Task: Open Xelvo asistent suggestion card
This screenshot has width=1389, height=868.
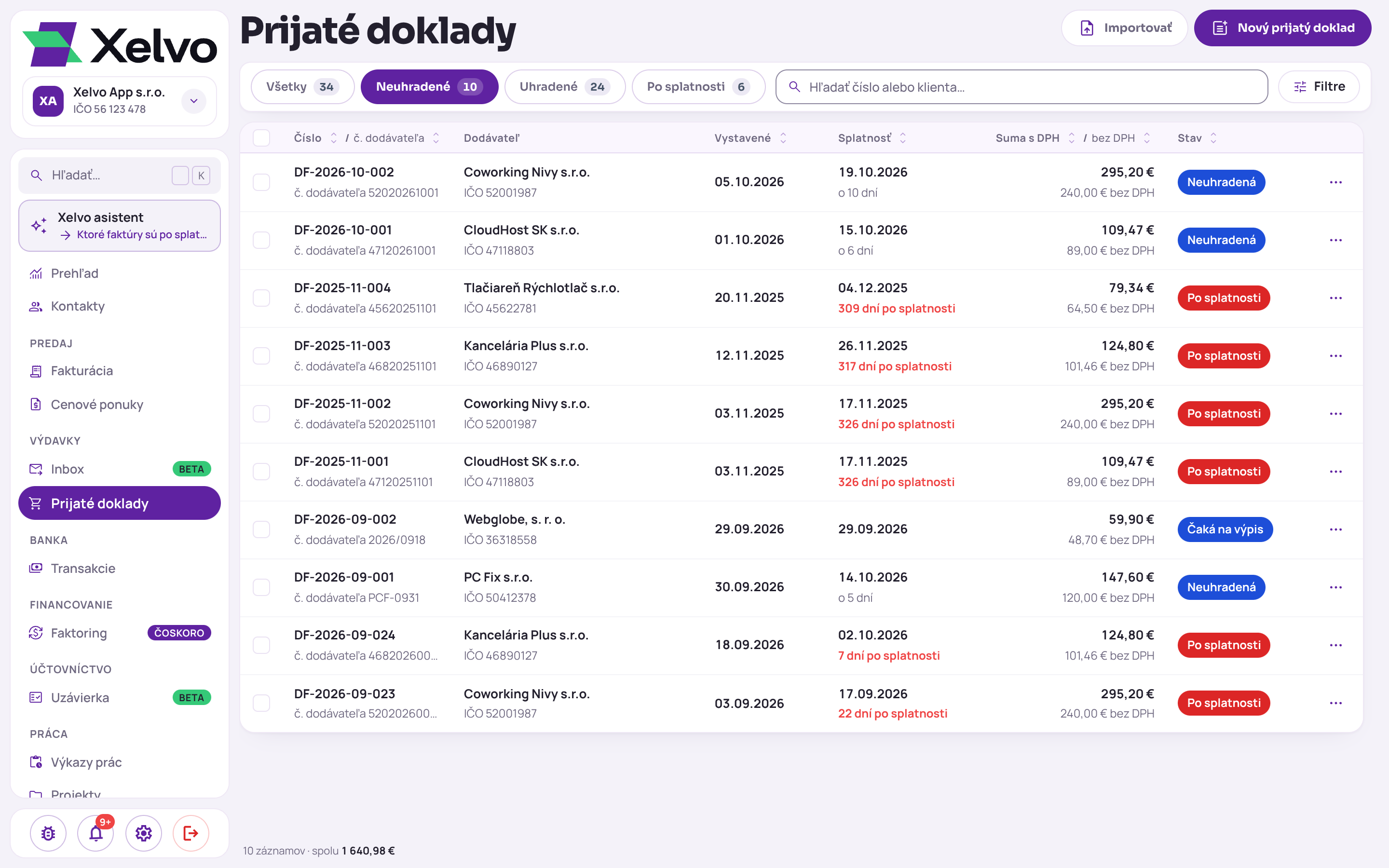Action: [x=120, y=226]
